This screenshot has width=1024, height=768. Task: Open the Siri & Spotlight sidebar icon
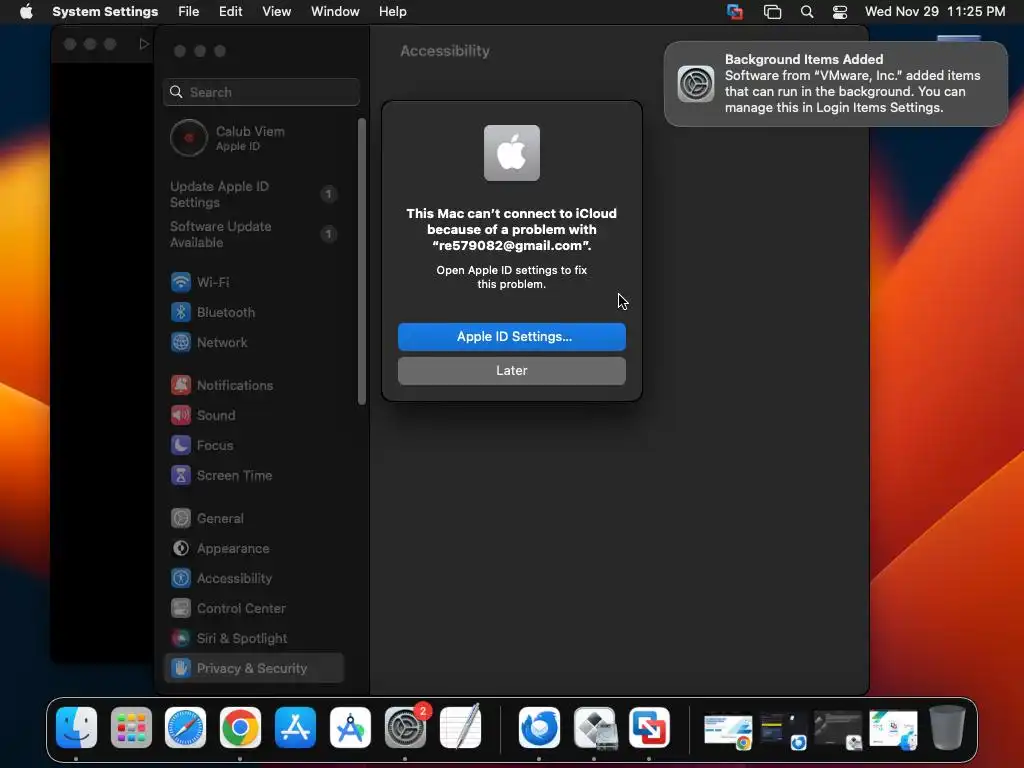tap(181, 639)
